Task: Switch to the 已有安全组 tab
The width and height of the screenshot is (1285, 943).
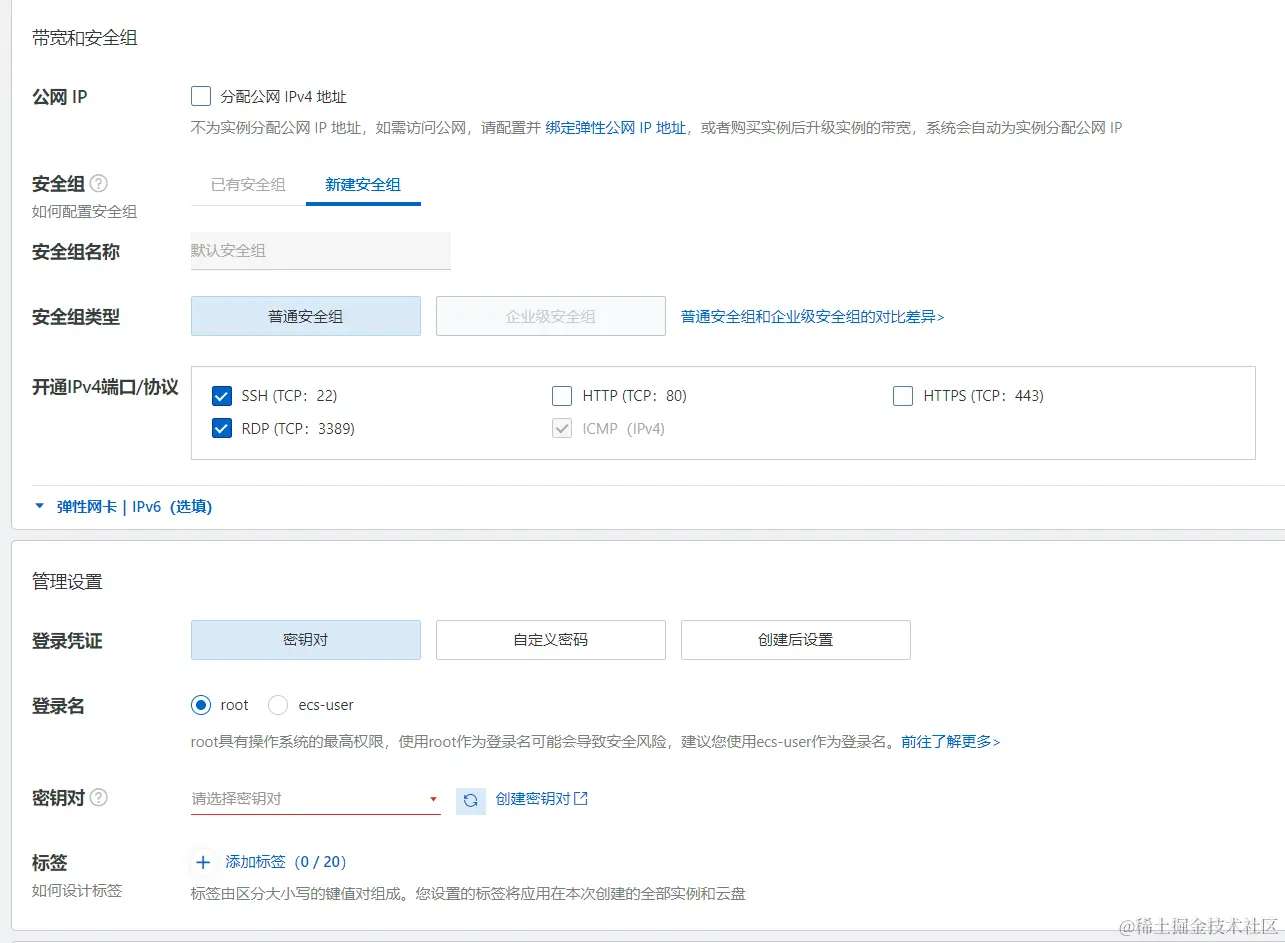Action: pyautogui.click(x=246, y=185)
